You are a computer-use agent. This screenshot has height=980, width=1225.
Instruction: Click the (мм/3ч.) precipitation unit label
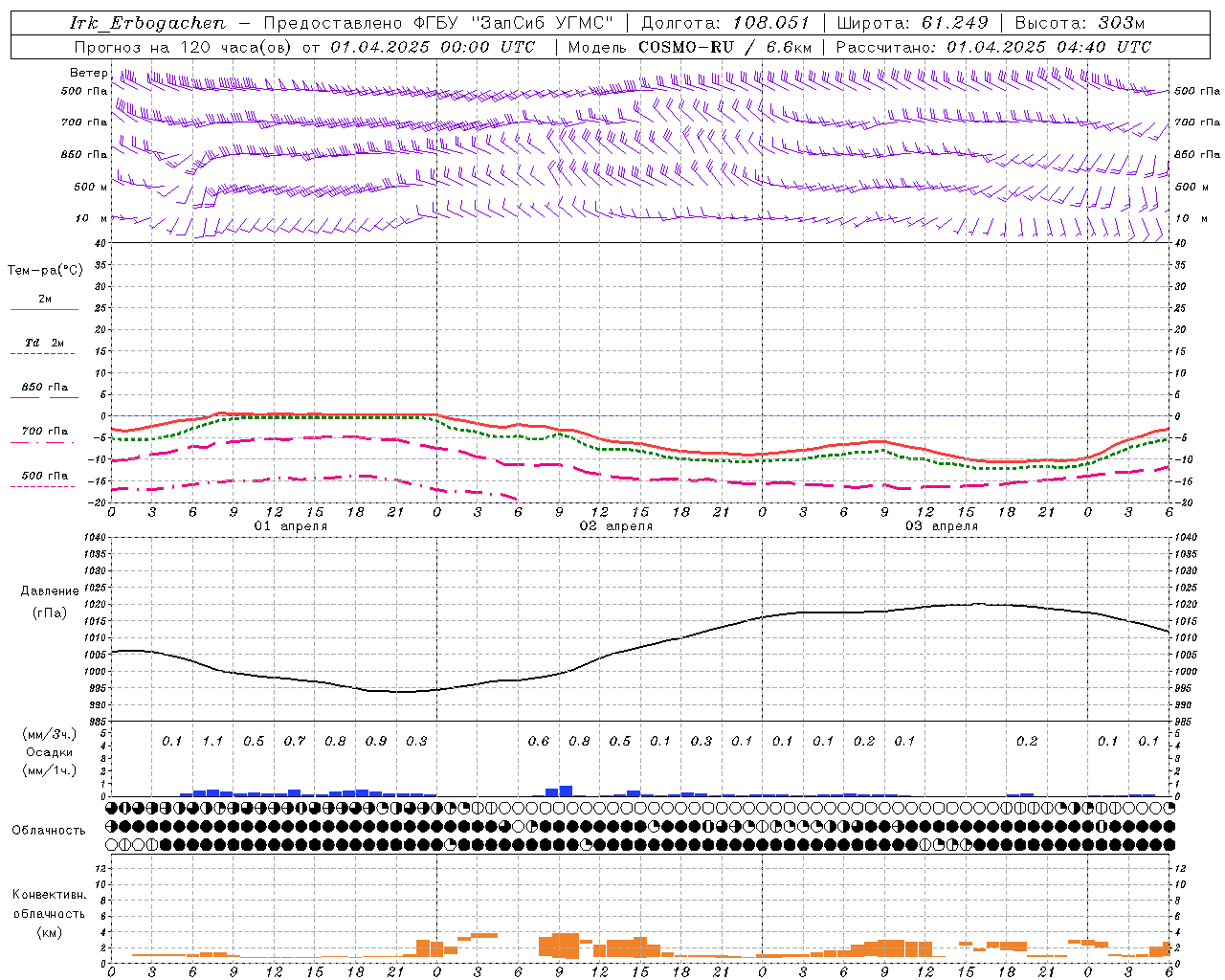(x=50, y=734)
